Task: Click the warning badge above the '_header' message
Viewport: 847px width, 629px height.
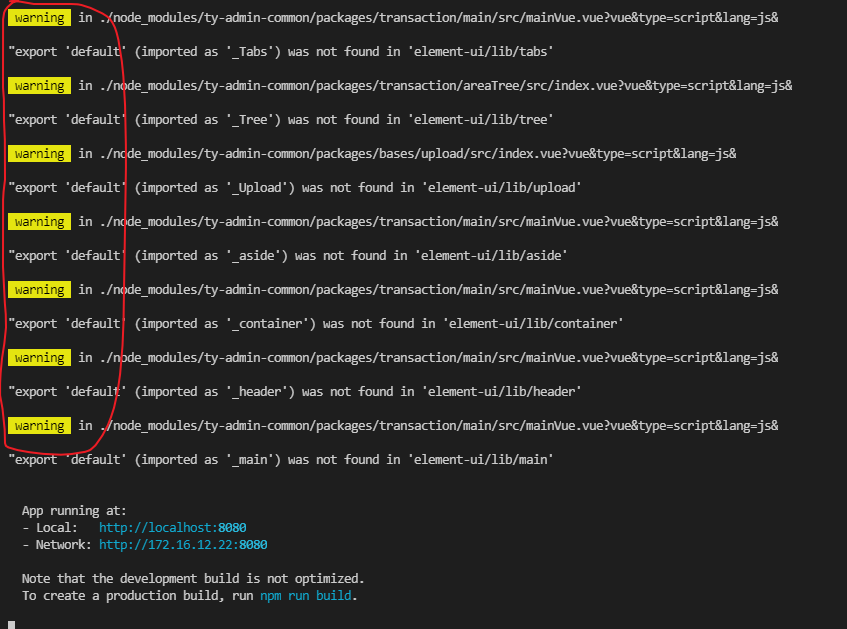Action: [39, 358]
